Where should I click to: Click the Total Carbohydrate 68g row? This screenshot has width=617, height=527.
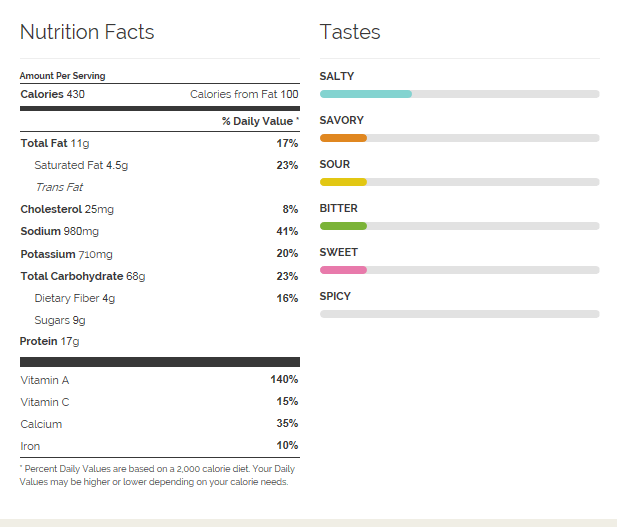click(81, 276)
